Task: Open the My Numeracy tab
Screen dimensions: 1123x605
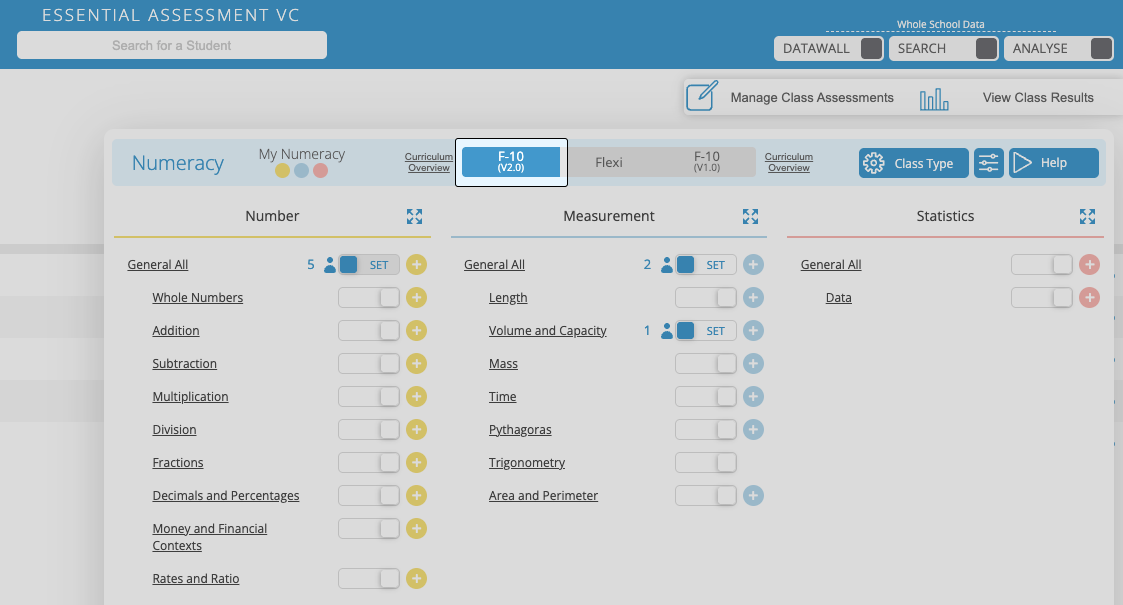Action: click(302, 154)
